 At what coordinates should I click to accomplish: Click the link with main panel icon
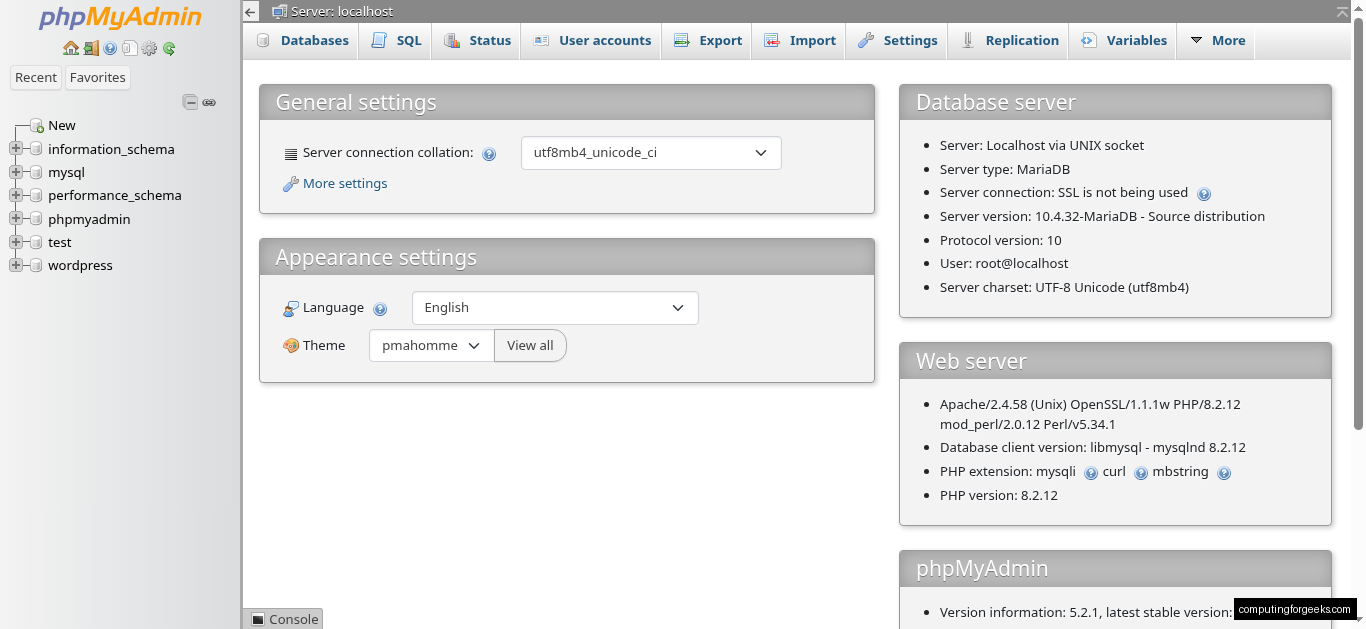click(x=209, y=102)
